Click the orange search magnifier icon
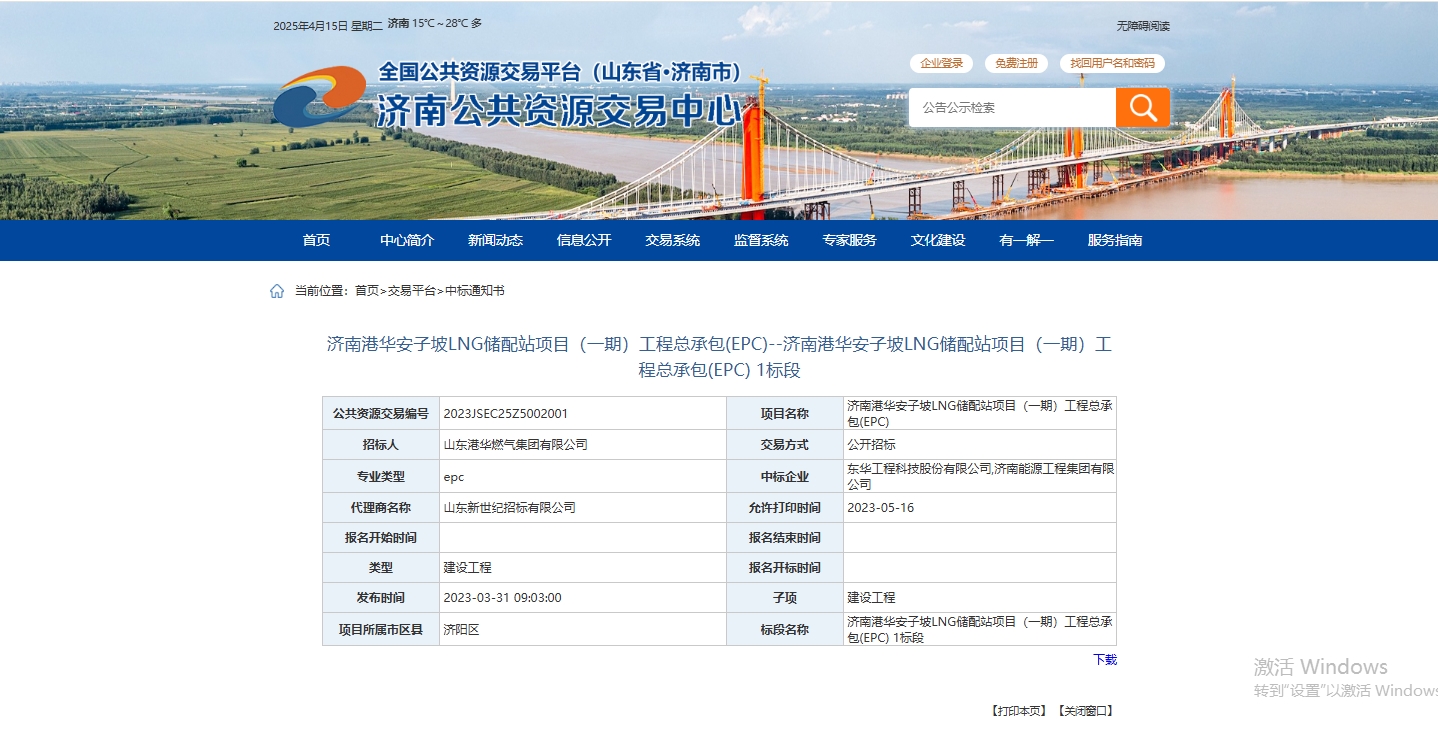This screenshot has height=730, width=1438. click(x=1142, y=107)
